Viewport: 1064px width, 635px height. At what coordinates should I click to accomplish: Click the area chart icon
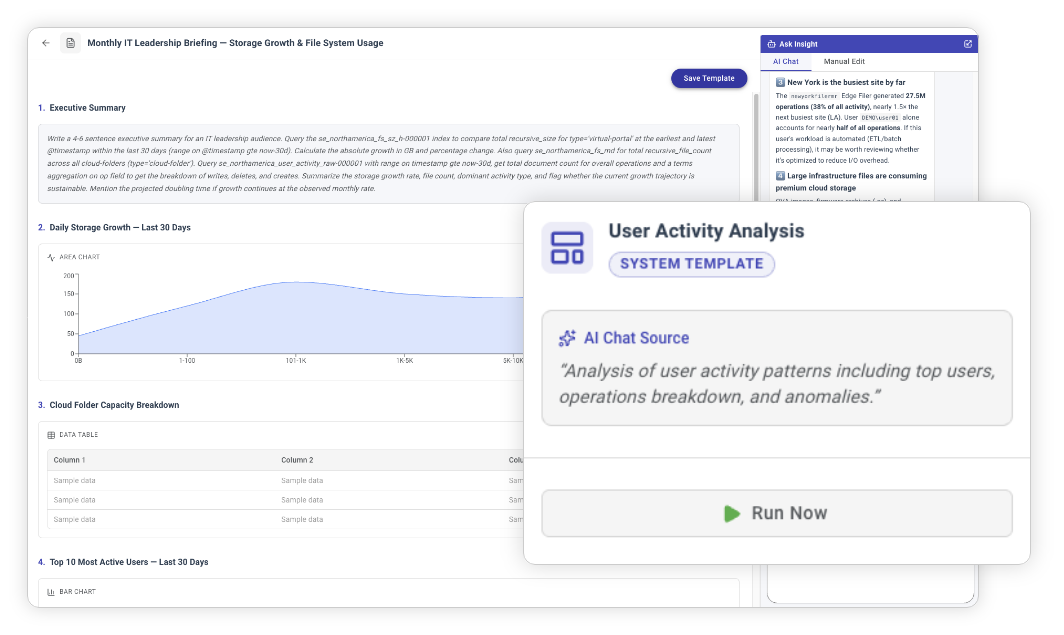click(51, 257)
